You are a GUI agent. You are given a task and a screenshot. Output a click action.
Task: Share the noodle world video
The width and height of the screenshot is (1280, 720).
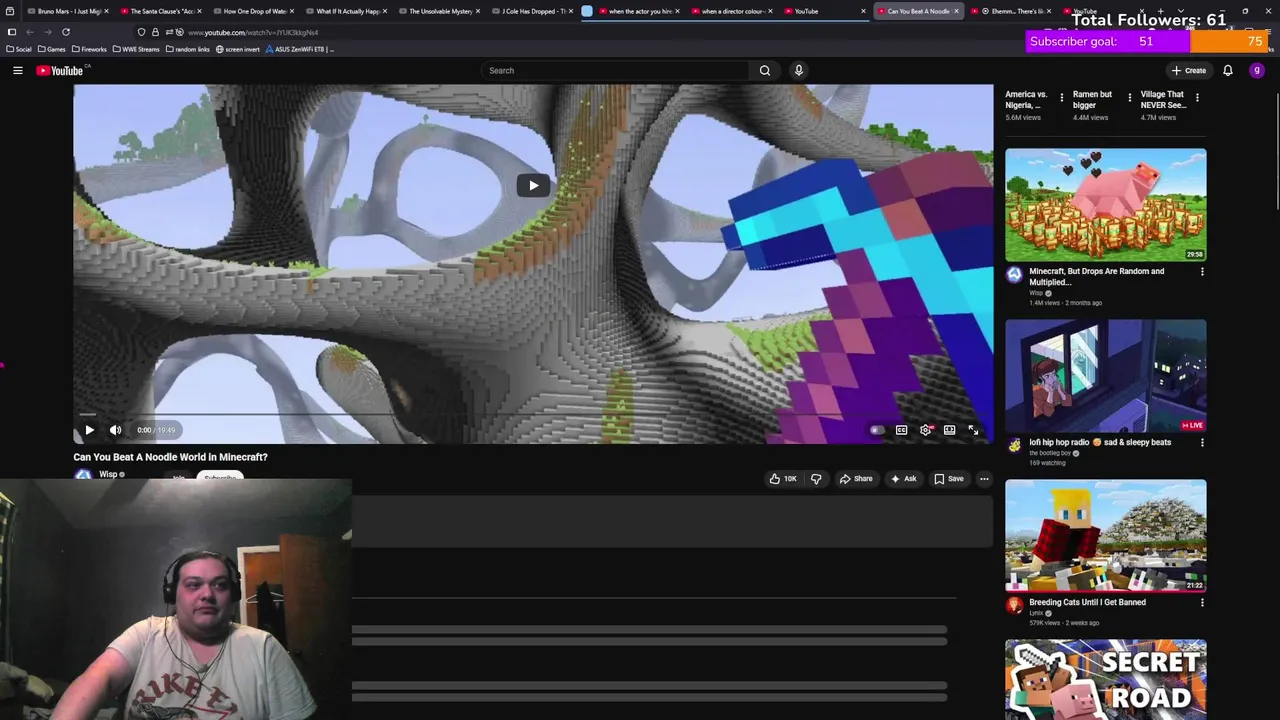point(856,479)
